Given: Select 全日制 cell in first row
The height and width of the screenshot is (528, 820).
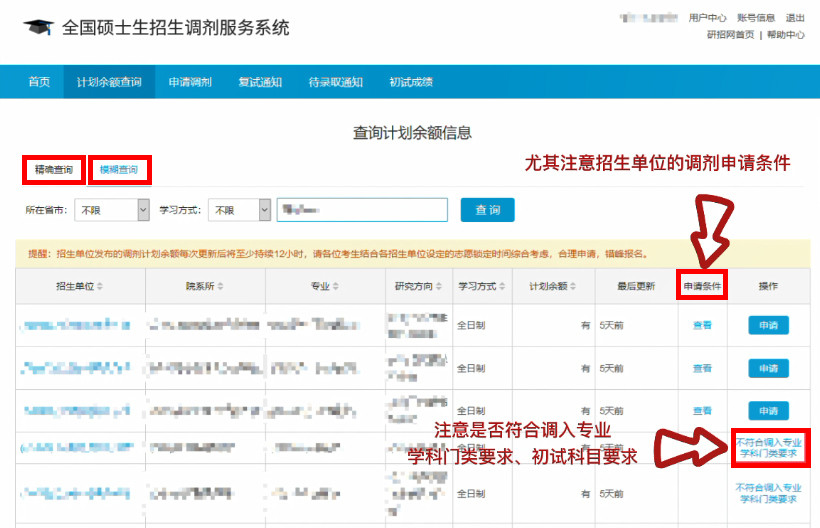Looking at the screenshot, I should (471, 325).
